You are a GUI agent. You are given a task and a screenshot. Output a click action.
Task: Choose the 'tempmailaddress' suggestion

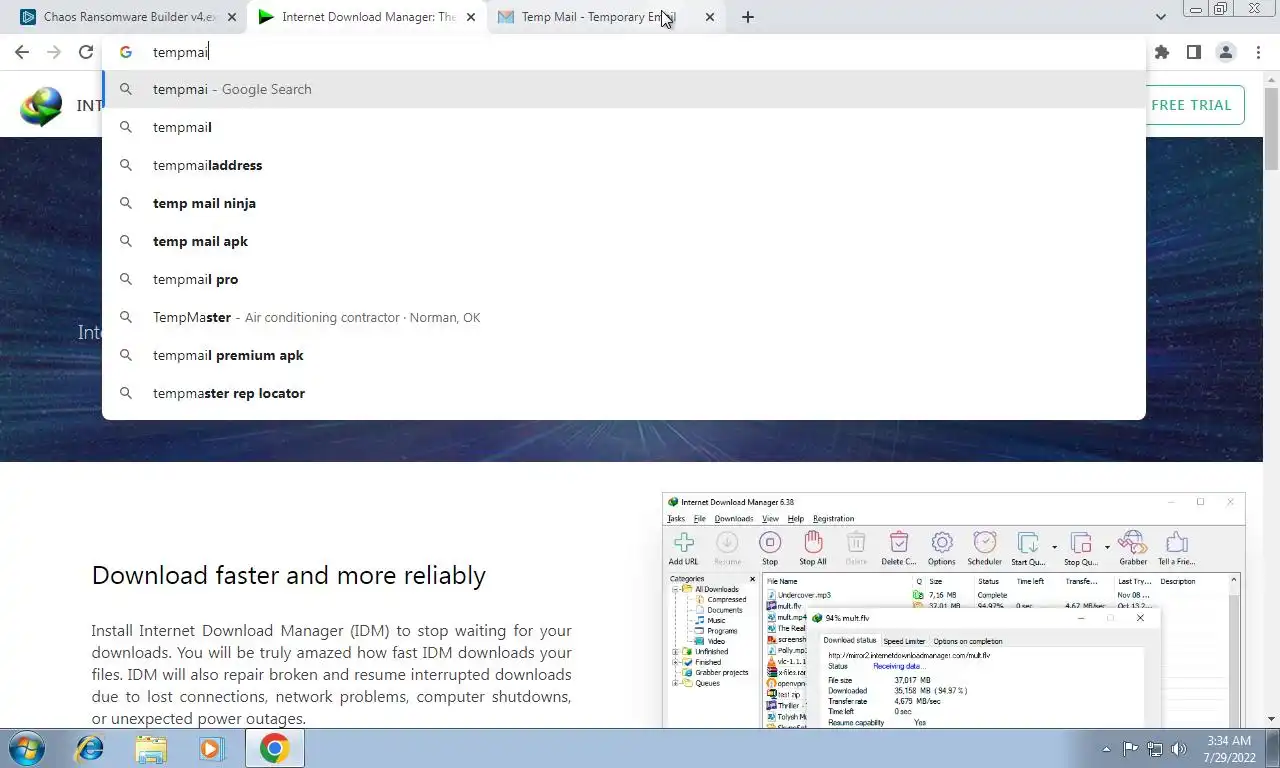[624, 165]
